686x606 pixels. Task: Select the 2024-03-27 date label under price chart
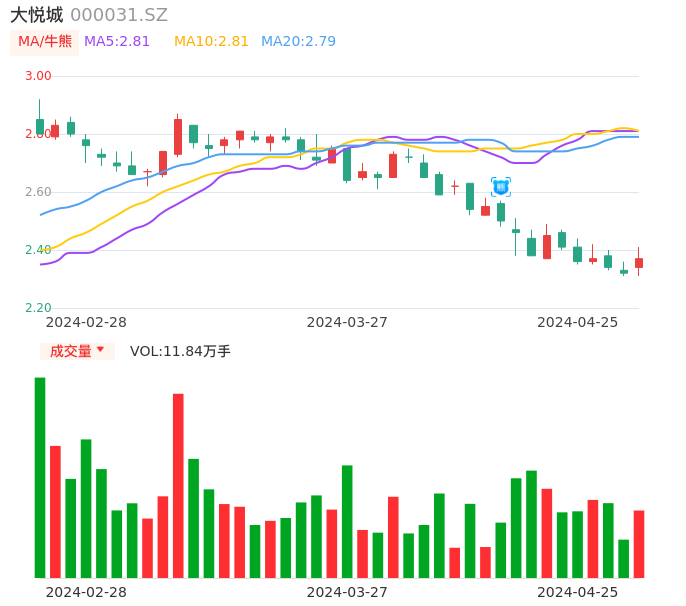pos(347,322)
